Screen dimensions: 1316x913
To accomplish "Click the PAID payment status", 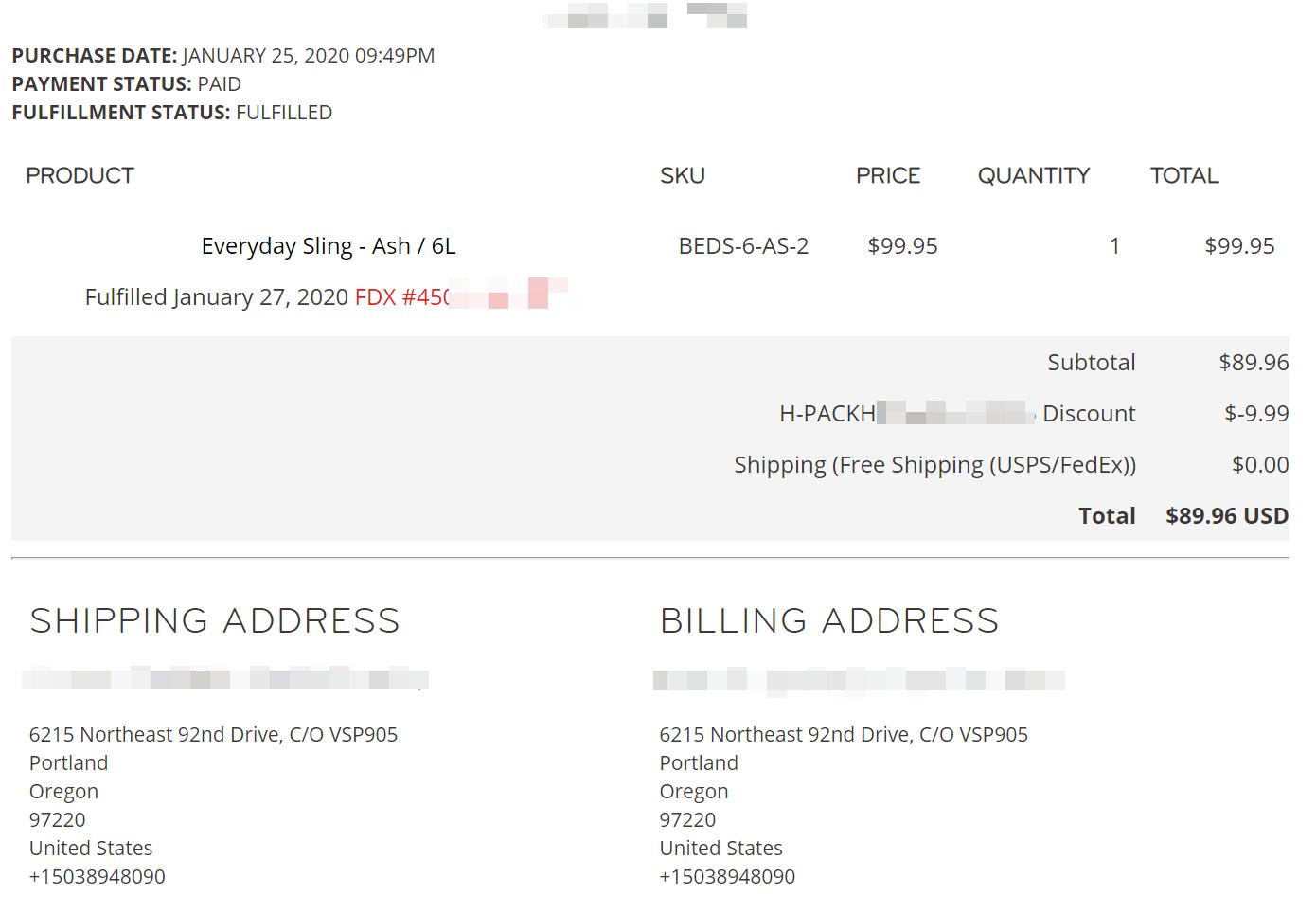I will pos(219,84).
